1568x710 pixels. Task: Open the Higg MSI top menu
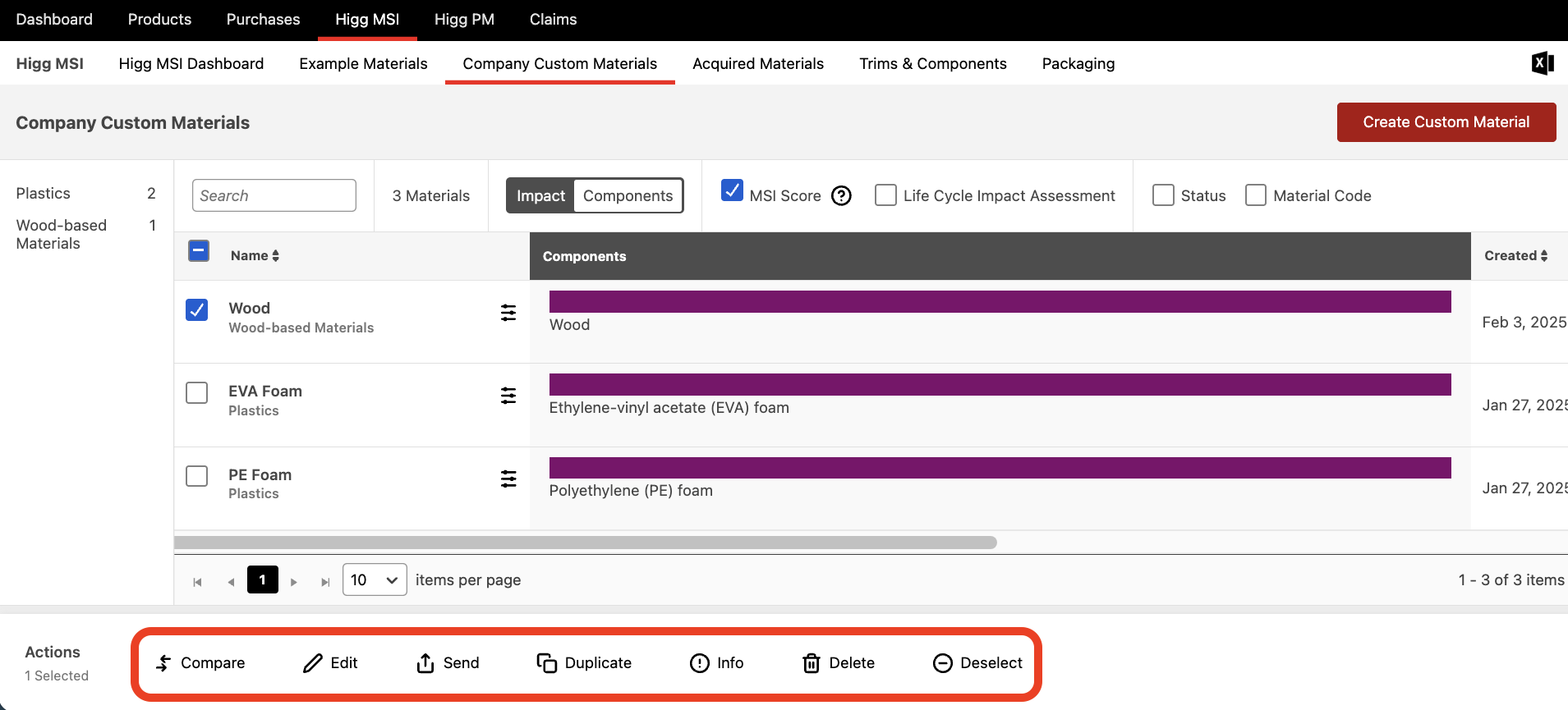[x=367, y=19]
